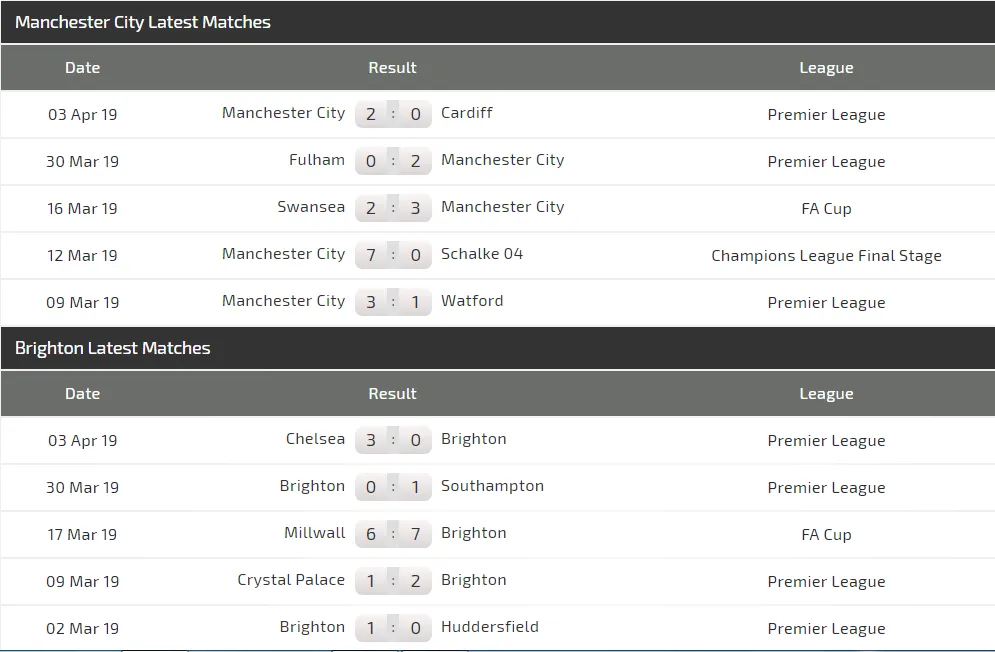
Task: Open the Brighton vs Huddersfield score box
Action: (x=393, y=627)
